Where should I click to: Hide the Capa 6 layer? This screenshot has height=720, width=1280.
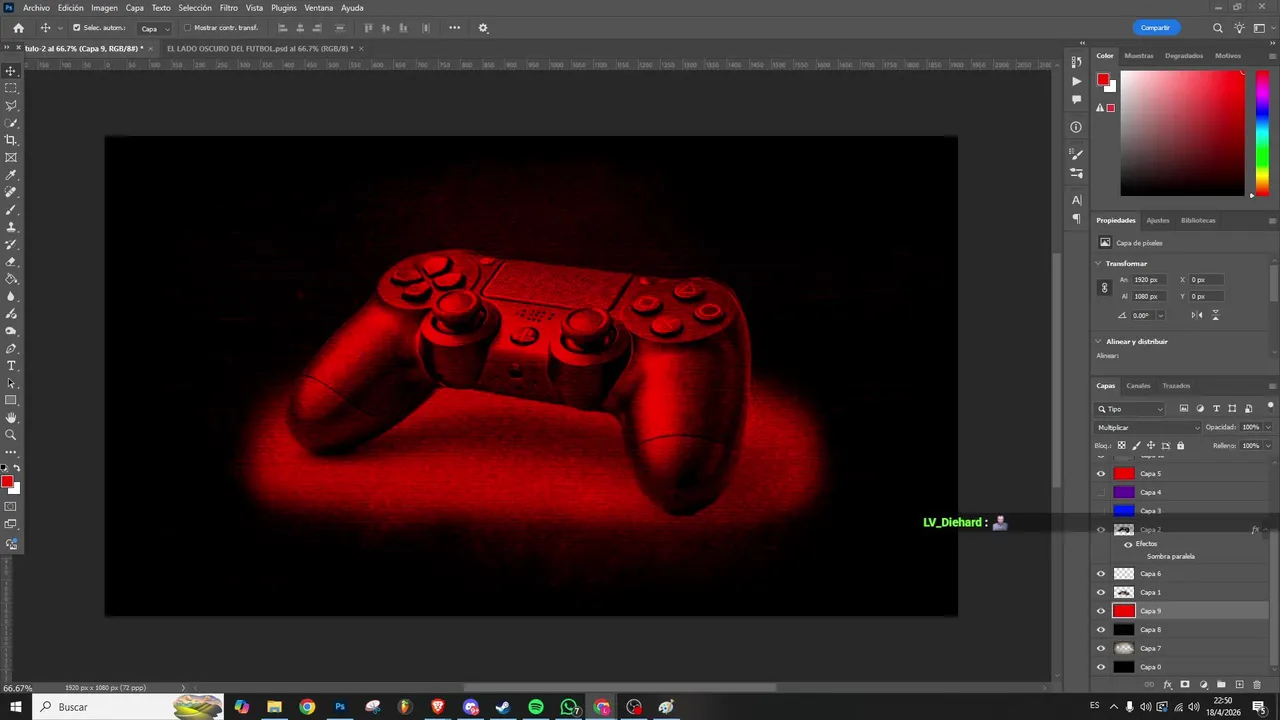click(x=1101, y=574)
